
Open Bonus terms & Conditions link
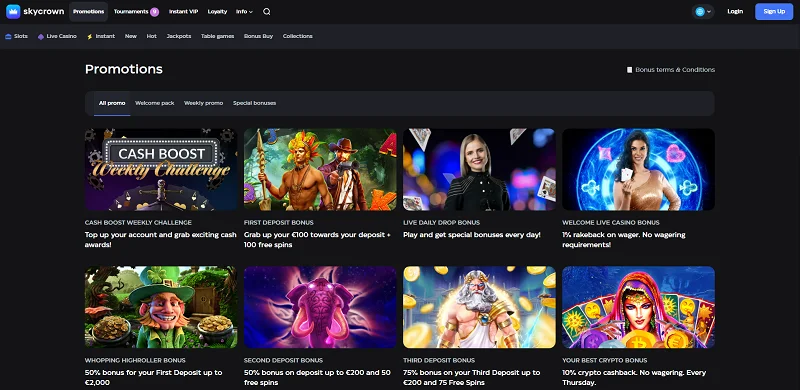point(675,70)
